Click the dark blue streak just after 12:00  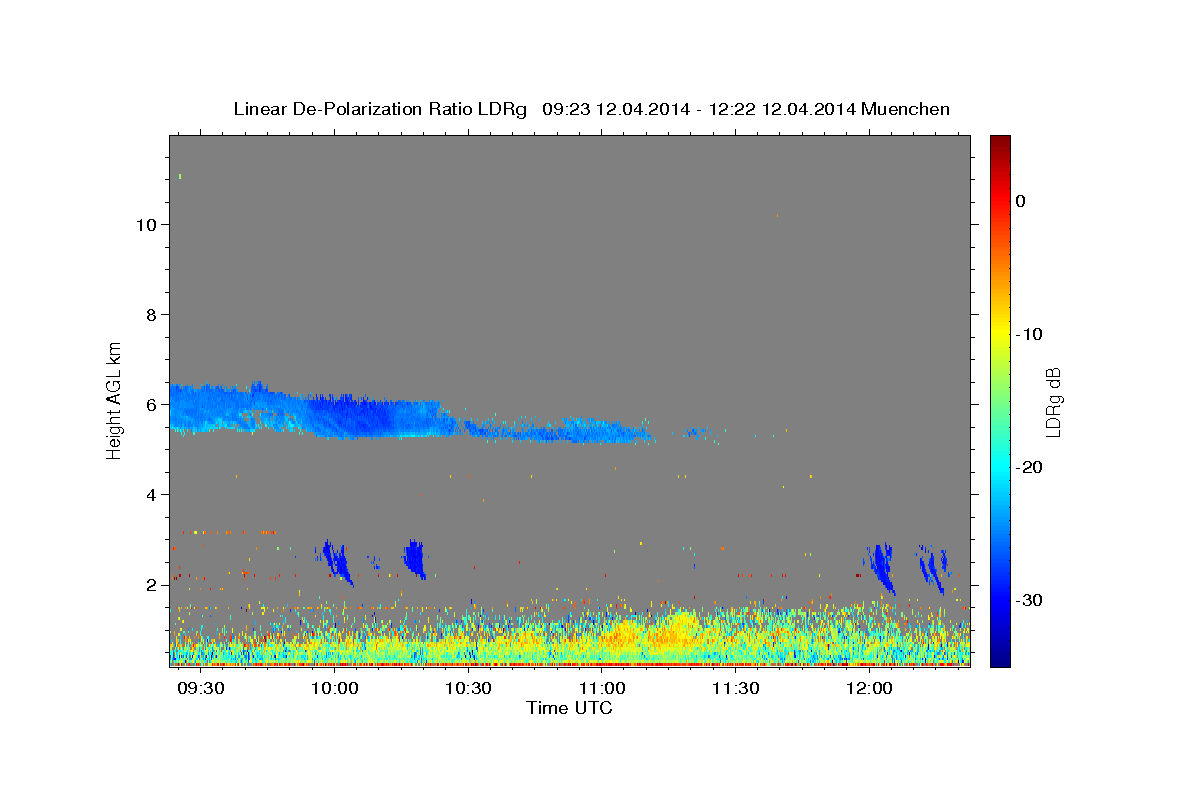click(x=883, y=568)
